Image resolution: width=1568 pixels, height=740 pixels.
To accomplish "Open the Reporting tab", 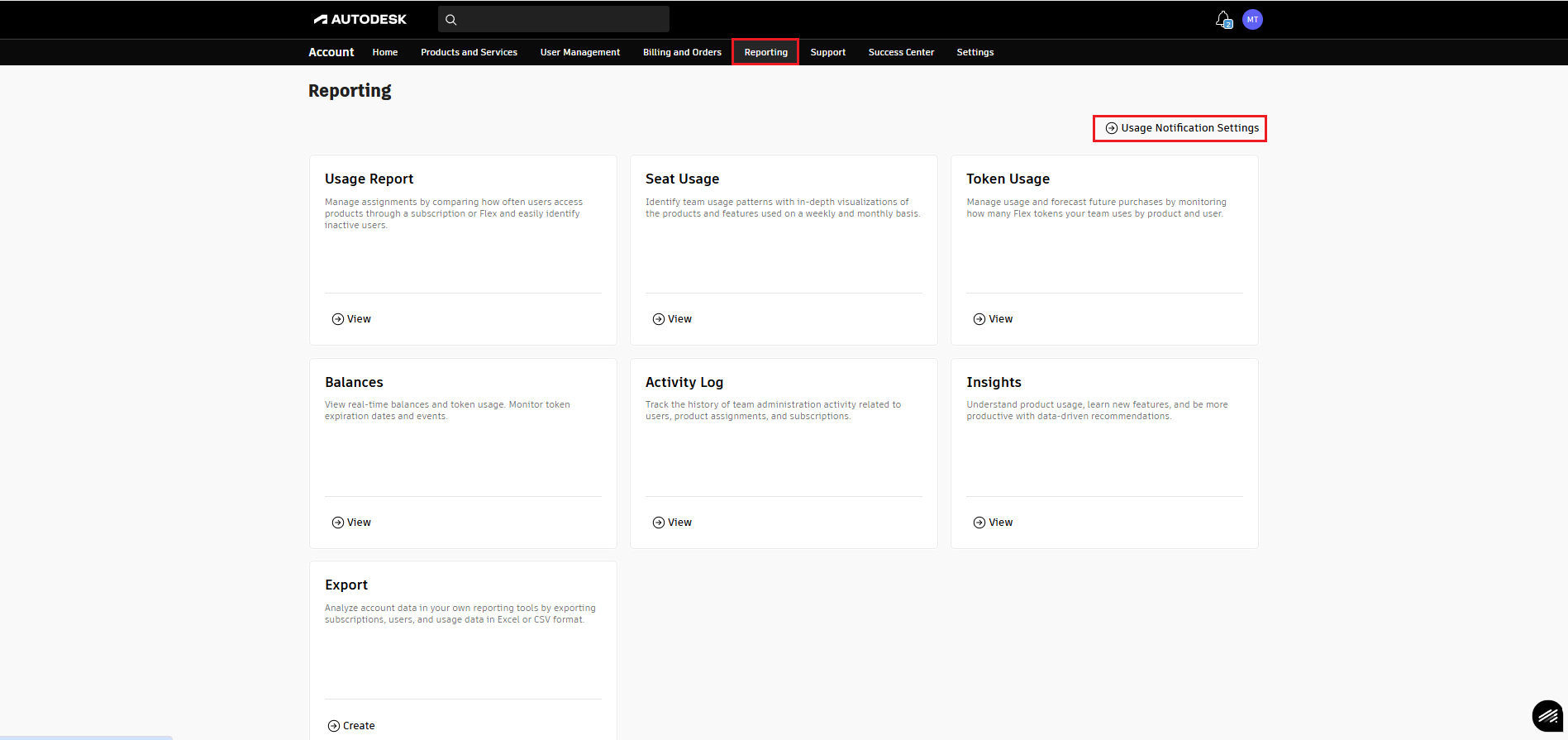I will coord(765,52).
